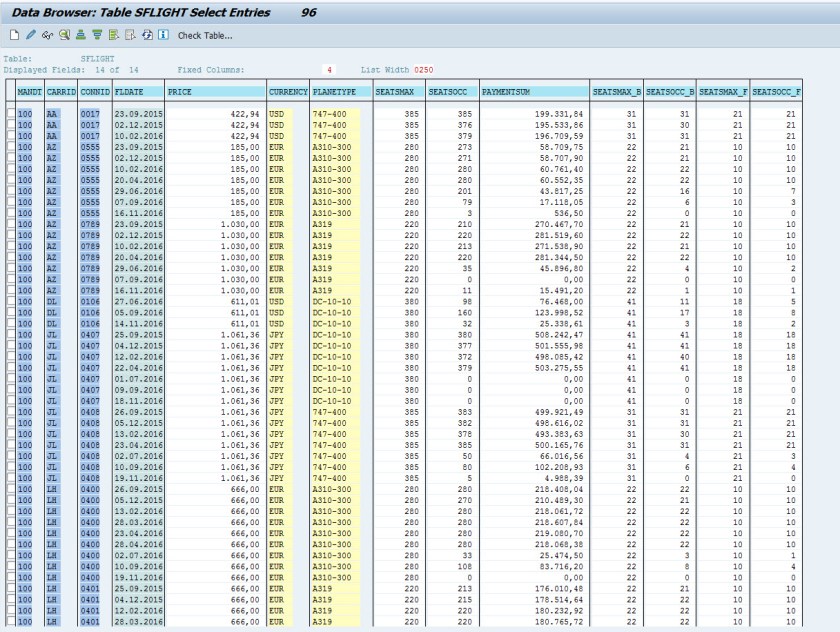Click the print list icon

[129, 36]
